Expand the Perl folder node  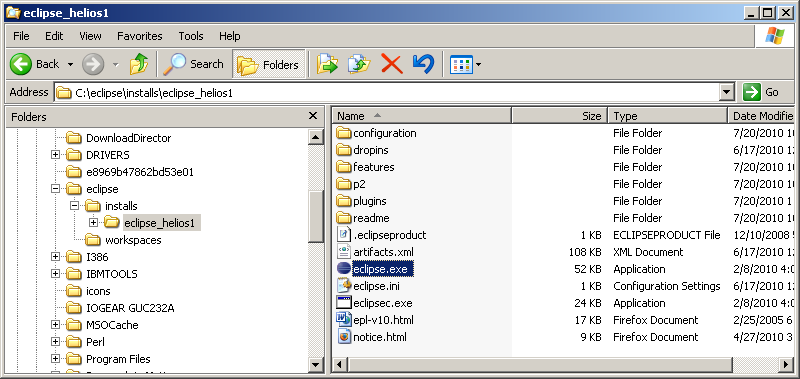coord(56,342)
